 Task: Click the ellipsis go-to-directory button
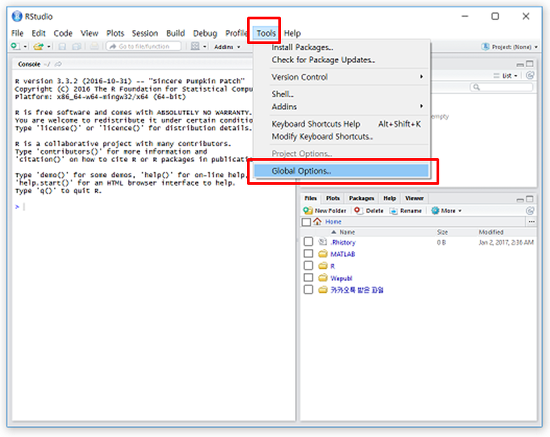click(531, 222)
